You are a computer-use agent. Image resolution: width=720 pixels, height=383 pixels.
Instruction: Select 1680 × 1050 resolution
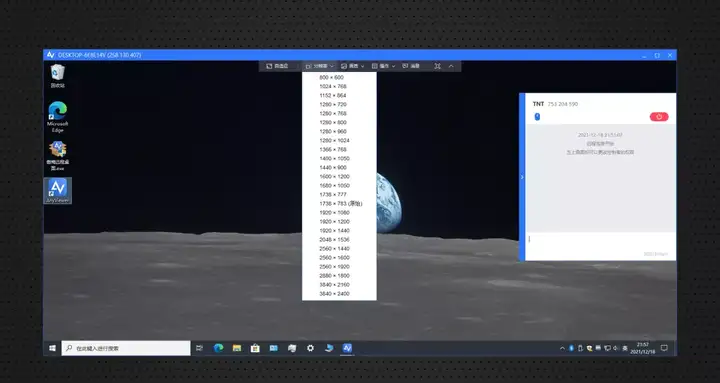(x=339, y=186)
